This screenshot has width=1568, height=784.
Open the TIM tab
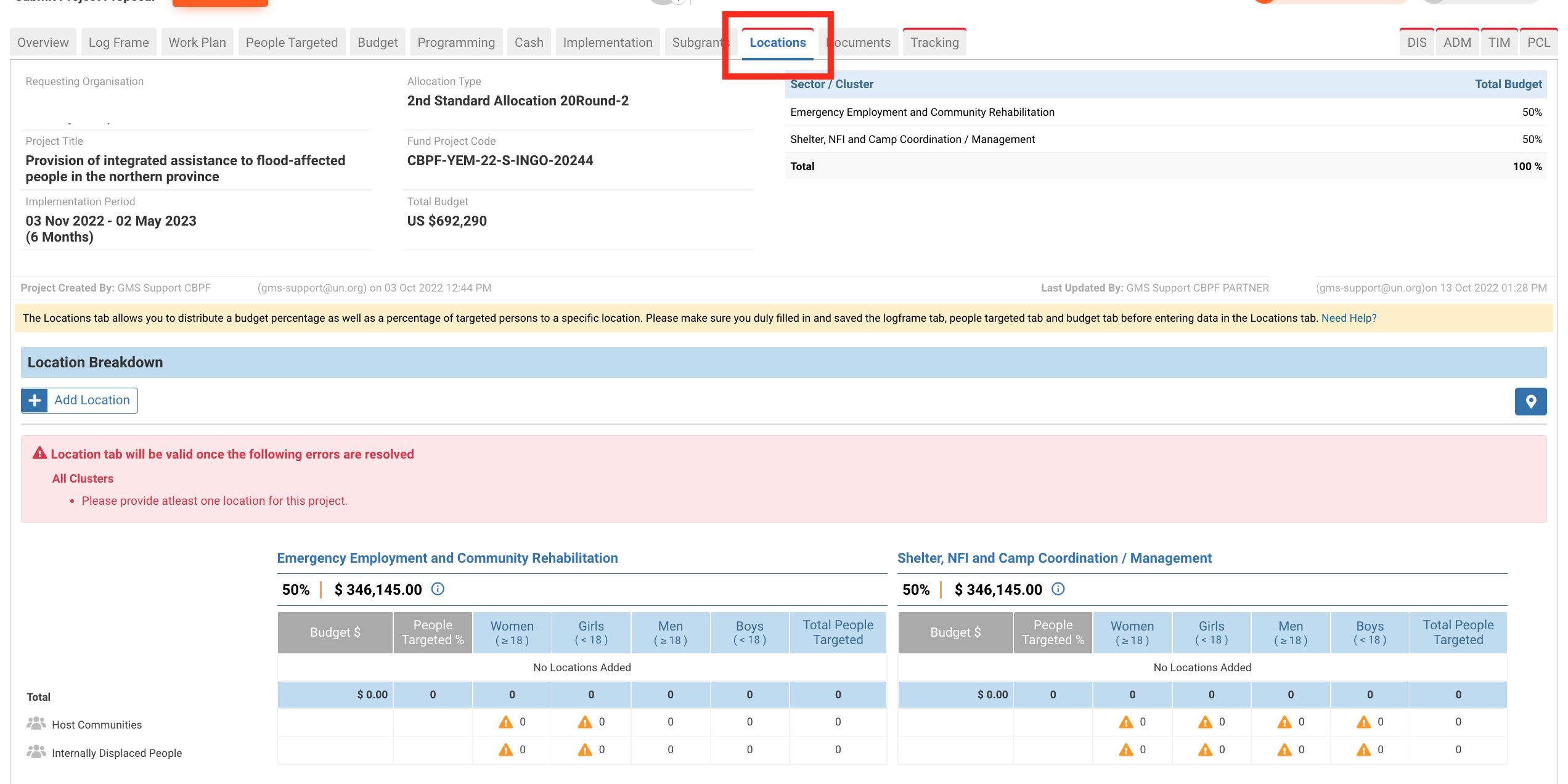(x=1499, y=43)
